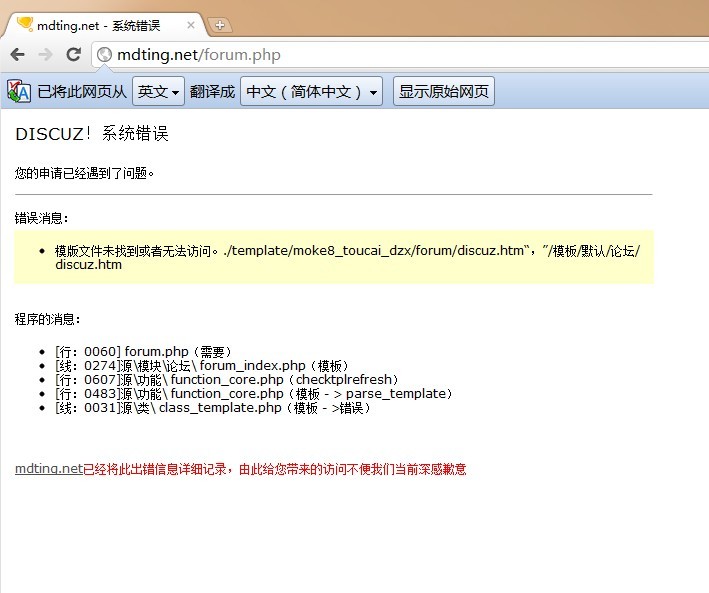The width and height of the screenshot is (709, 593).
Task: Click the line 0607 checktplrefresh entry
Action: (x=227, y=380)
